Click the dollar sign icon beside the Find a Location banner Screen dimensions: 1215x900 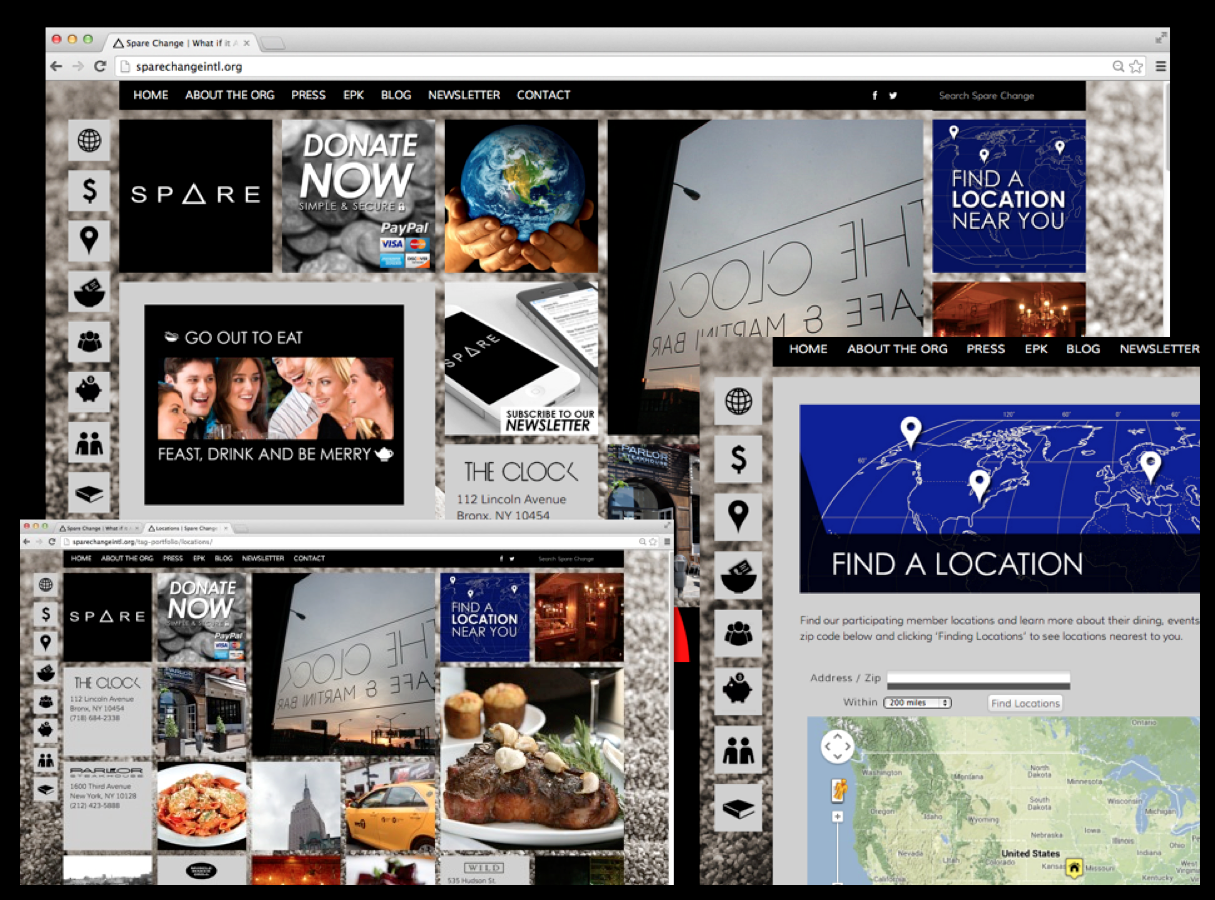pos(738,459)
